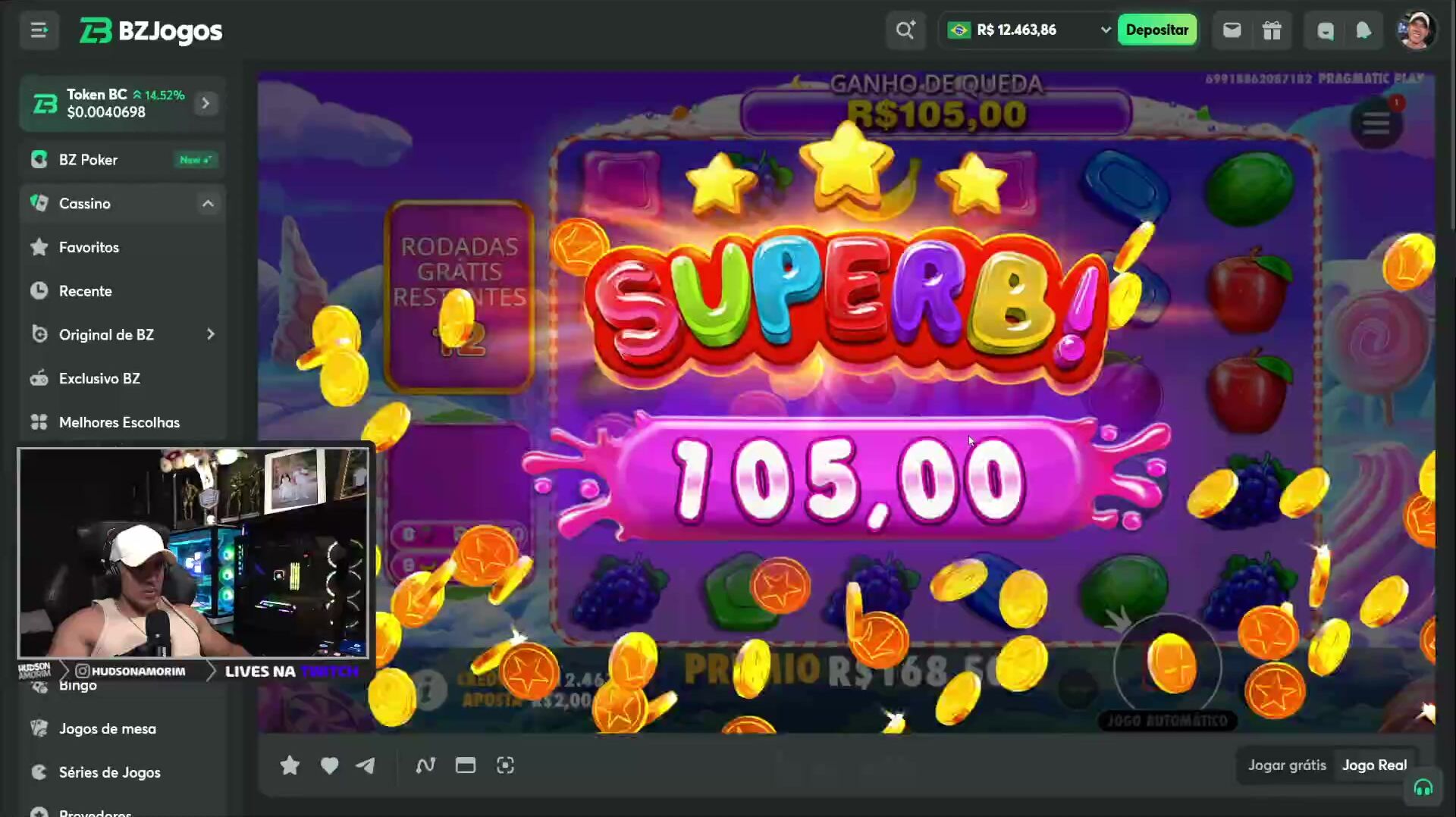Viewport: 1456px width, 817px height.
Task: Click the Exclusivo BZ gamepad icon
Action: (x=39, y=378)
